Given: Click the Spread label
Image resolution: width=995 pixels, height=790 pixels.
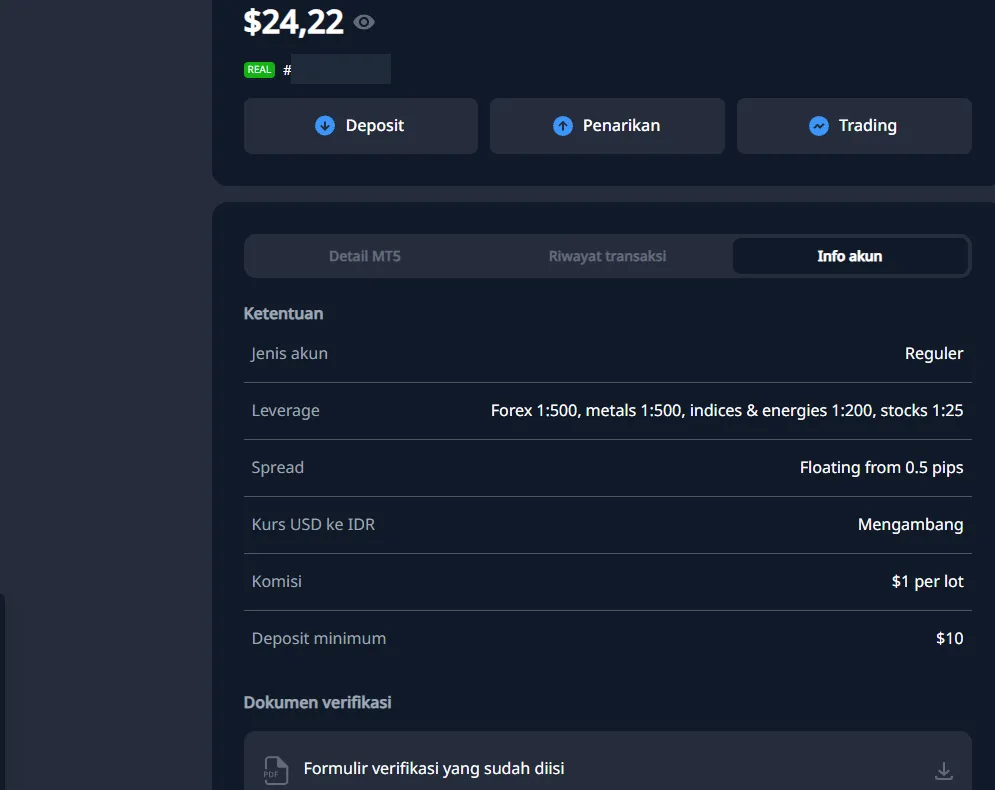Looking at the screenshot, I should [x=277, y=468].
